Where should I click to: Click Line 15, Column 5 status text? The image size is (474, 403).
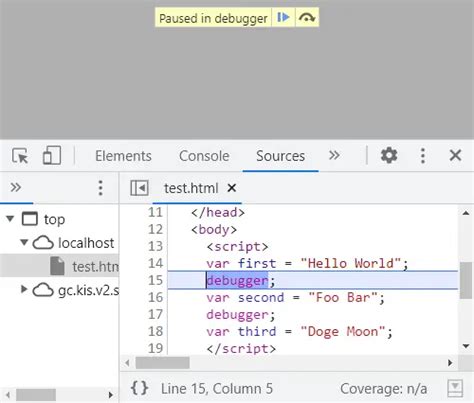pyautogui.click(x=217, y=389)
